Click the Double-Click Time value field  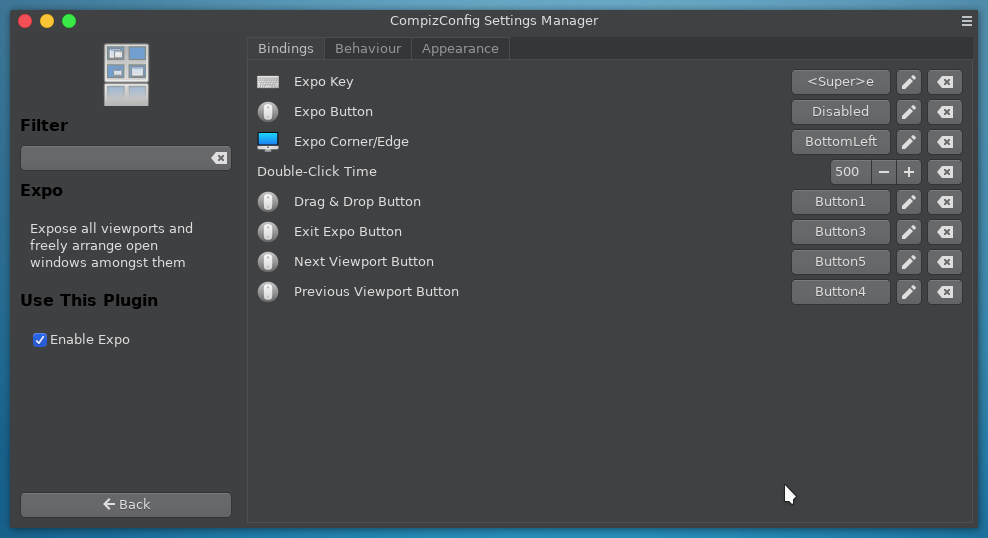click(849, 172)
